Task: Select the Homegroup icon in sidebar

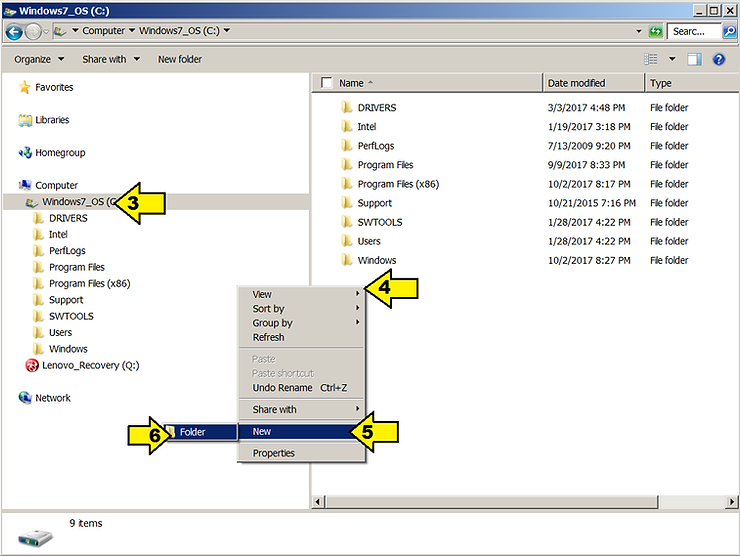Action: pyautogui.click(x=26, y=153)
